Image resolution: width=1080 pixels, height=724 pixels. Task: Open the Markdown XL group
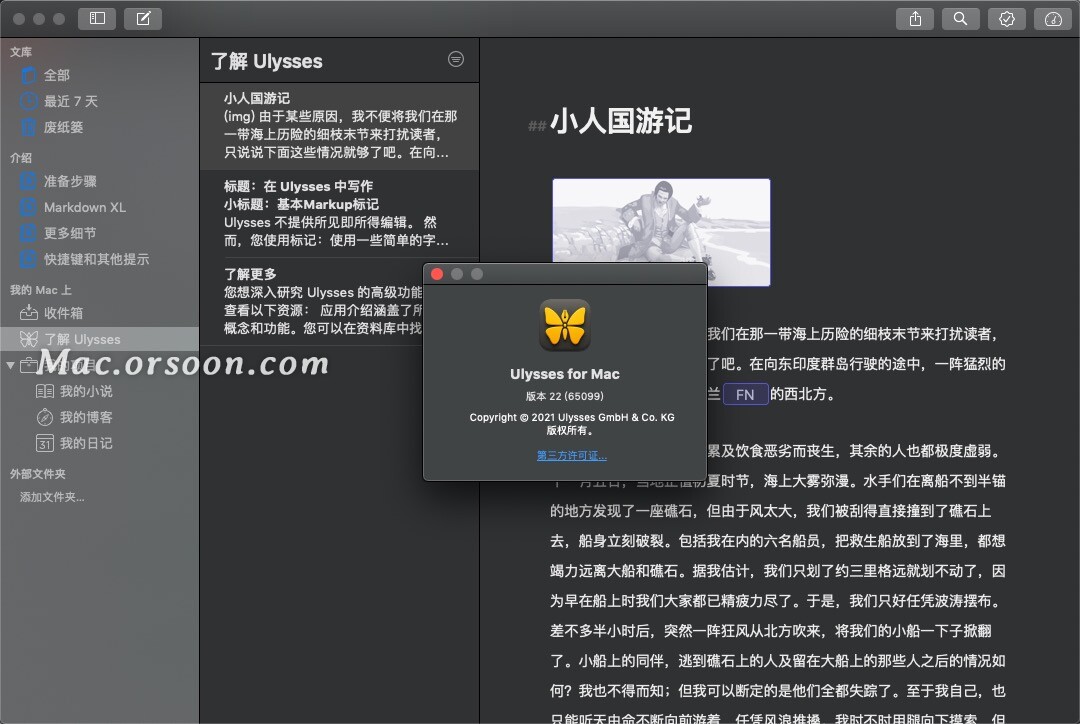pyautogui.click(x=99, y=207)
